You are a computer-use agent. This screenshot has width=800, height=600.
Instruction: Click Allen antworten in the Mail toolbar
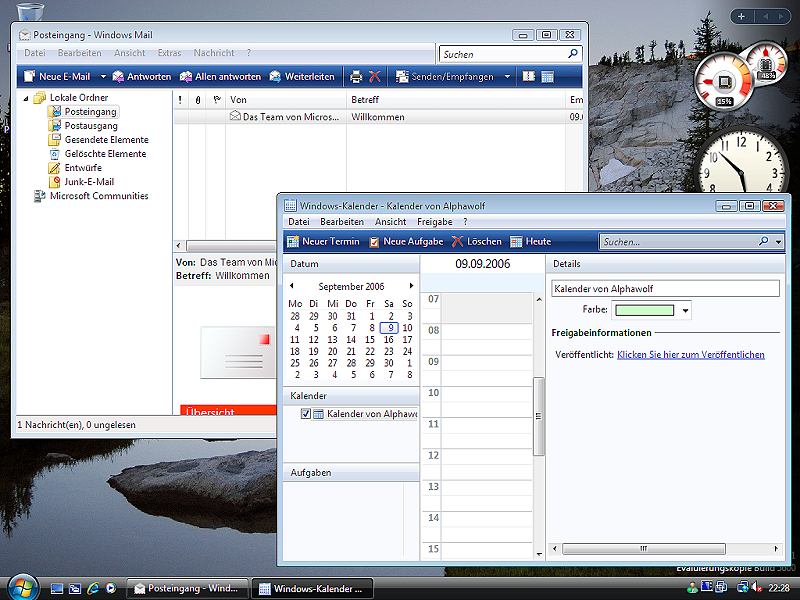tap(220, 76)
